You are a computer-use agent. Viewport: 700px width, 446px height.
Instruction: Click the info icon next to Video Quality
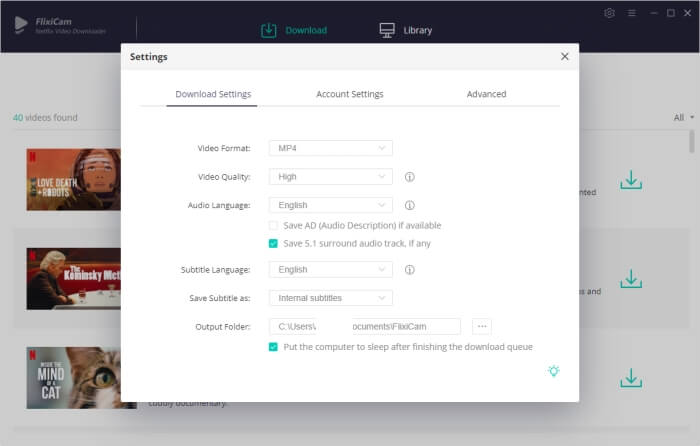(x=409, y=177)
